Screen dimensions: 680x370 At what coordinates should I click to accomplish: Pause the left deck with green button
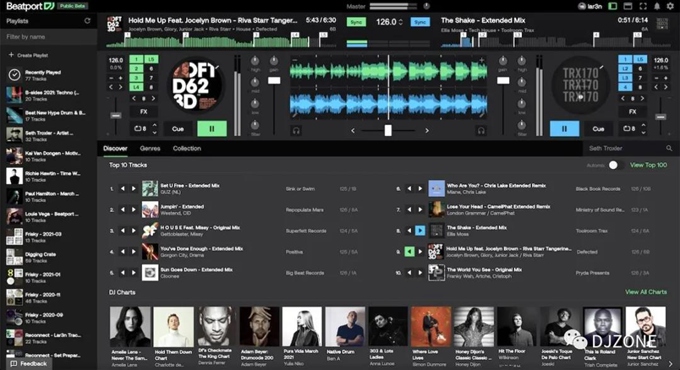coord(212,129)
